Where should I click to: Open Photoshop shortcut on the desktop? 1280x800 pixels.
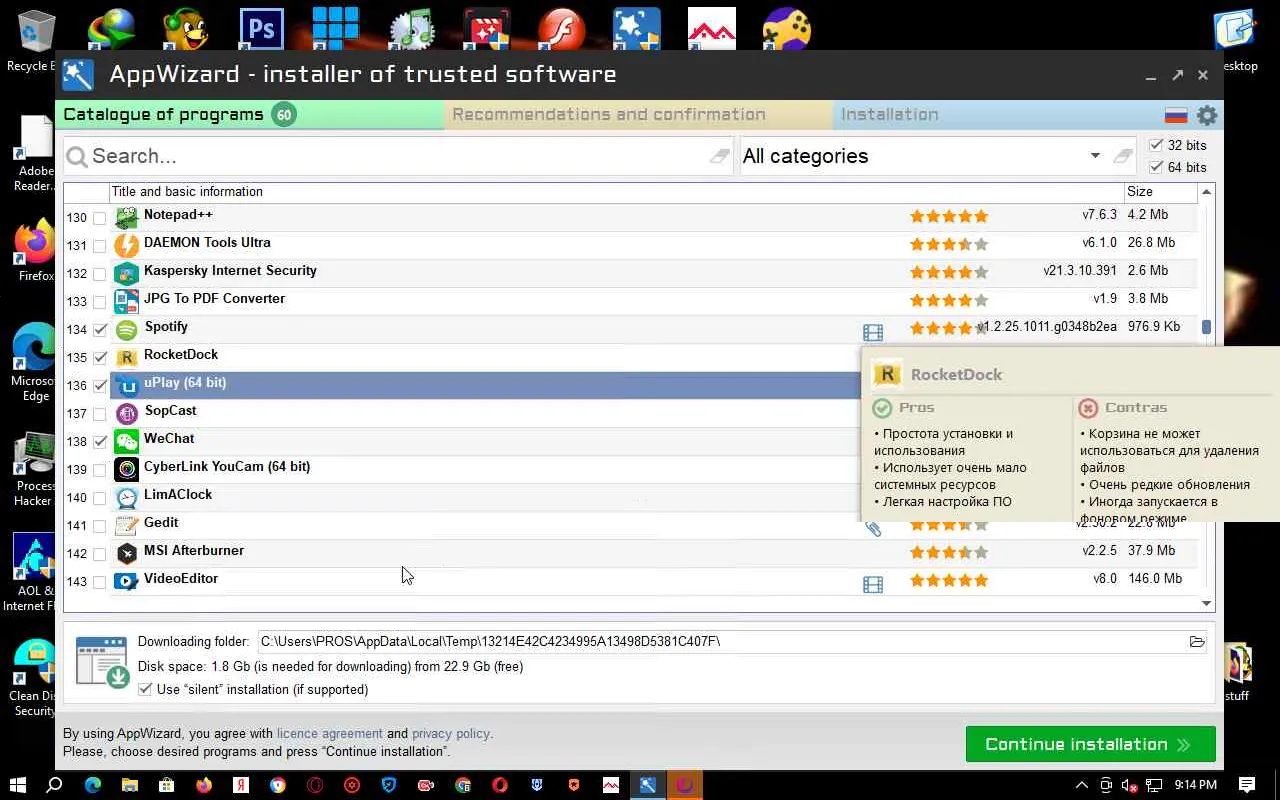pos(261,30)
